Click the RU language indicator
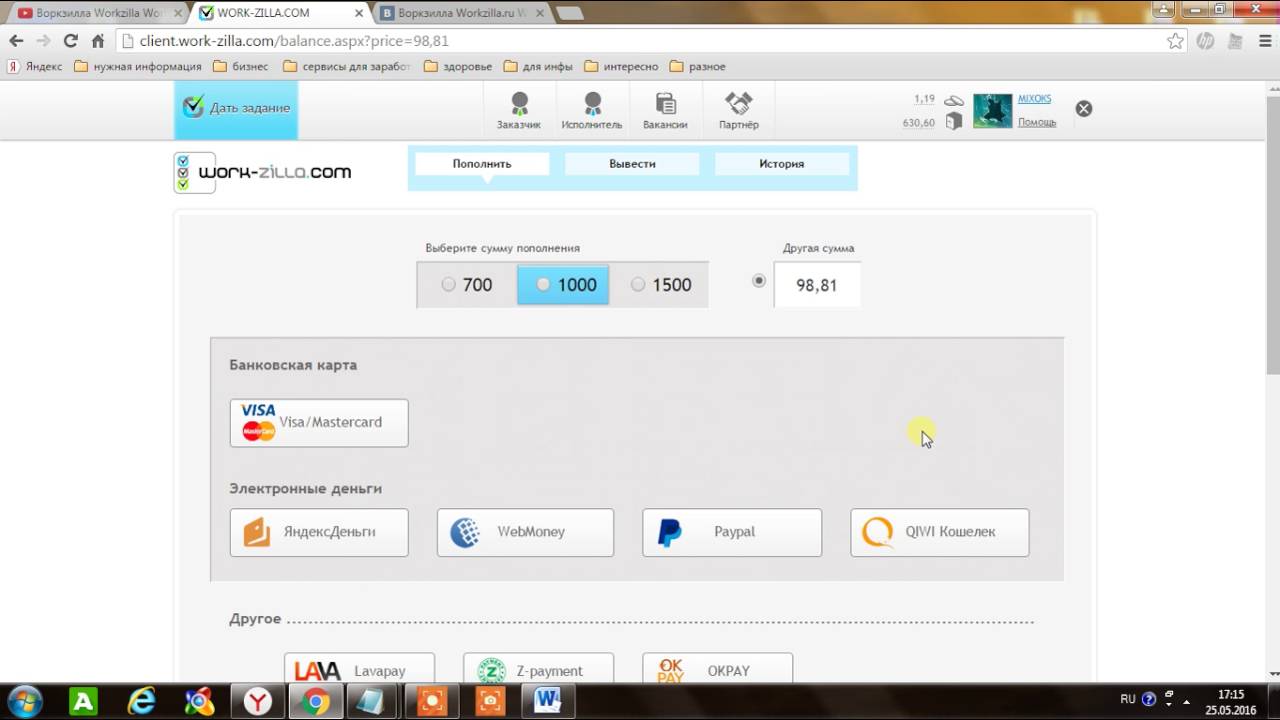Image resolution: width=1280 pixels, height=720 pixels. [1128, 700]
